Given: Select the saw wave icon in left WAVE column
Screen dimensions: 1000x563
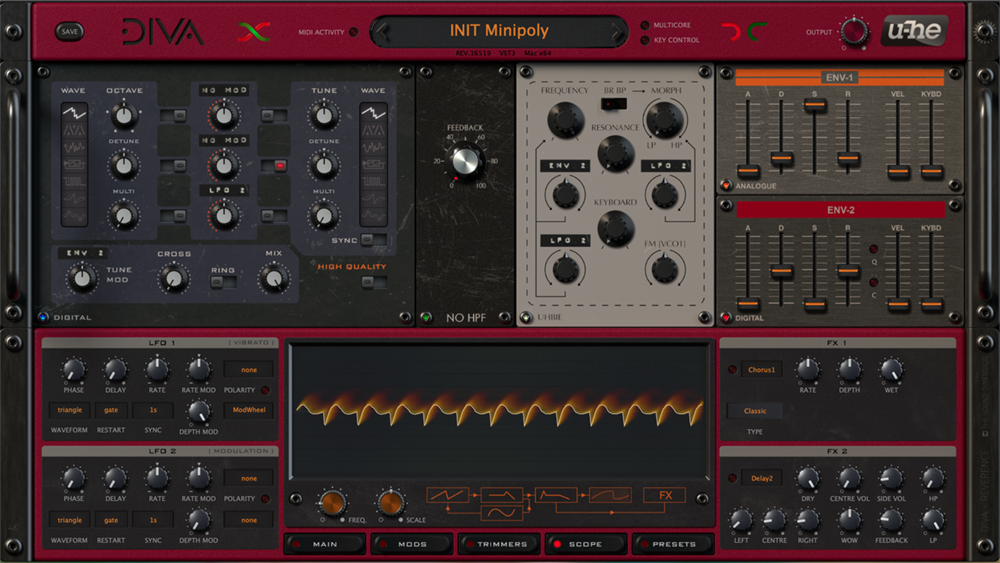Looking at the screenshot, I should pyautogui.click(x=74, y=113).
